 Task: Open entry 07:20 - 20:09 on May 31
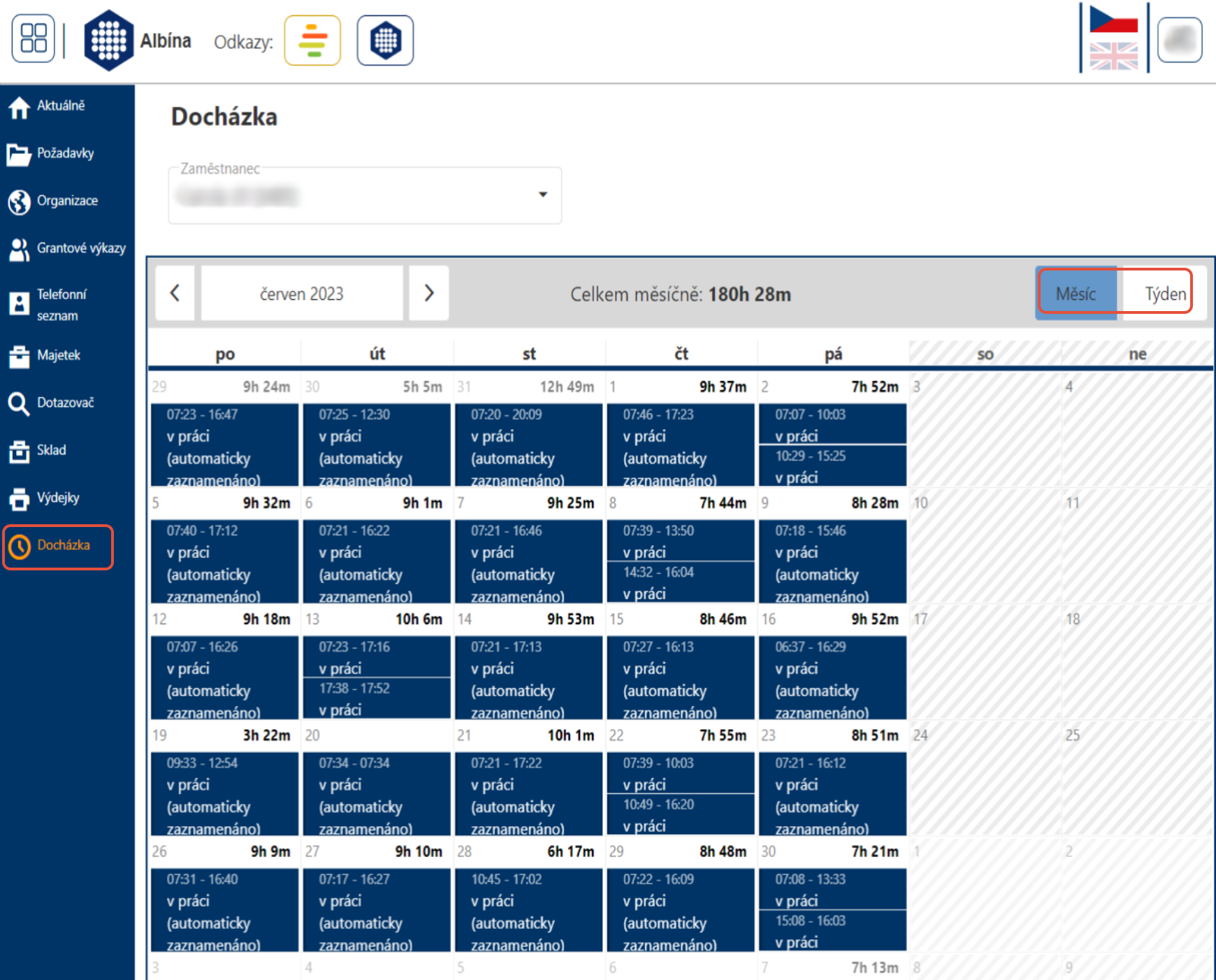pyautogui.click(x=529, y=445)
